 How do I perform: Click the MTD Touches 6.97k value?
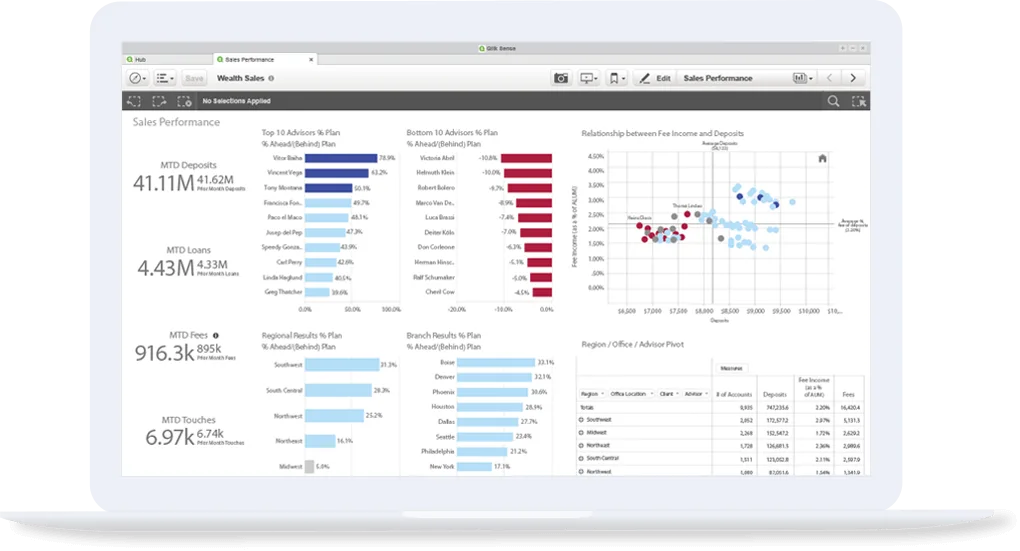point(170,438)
